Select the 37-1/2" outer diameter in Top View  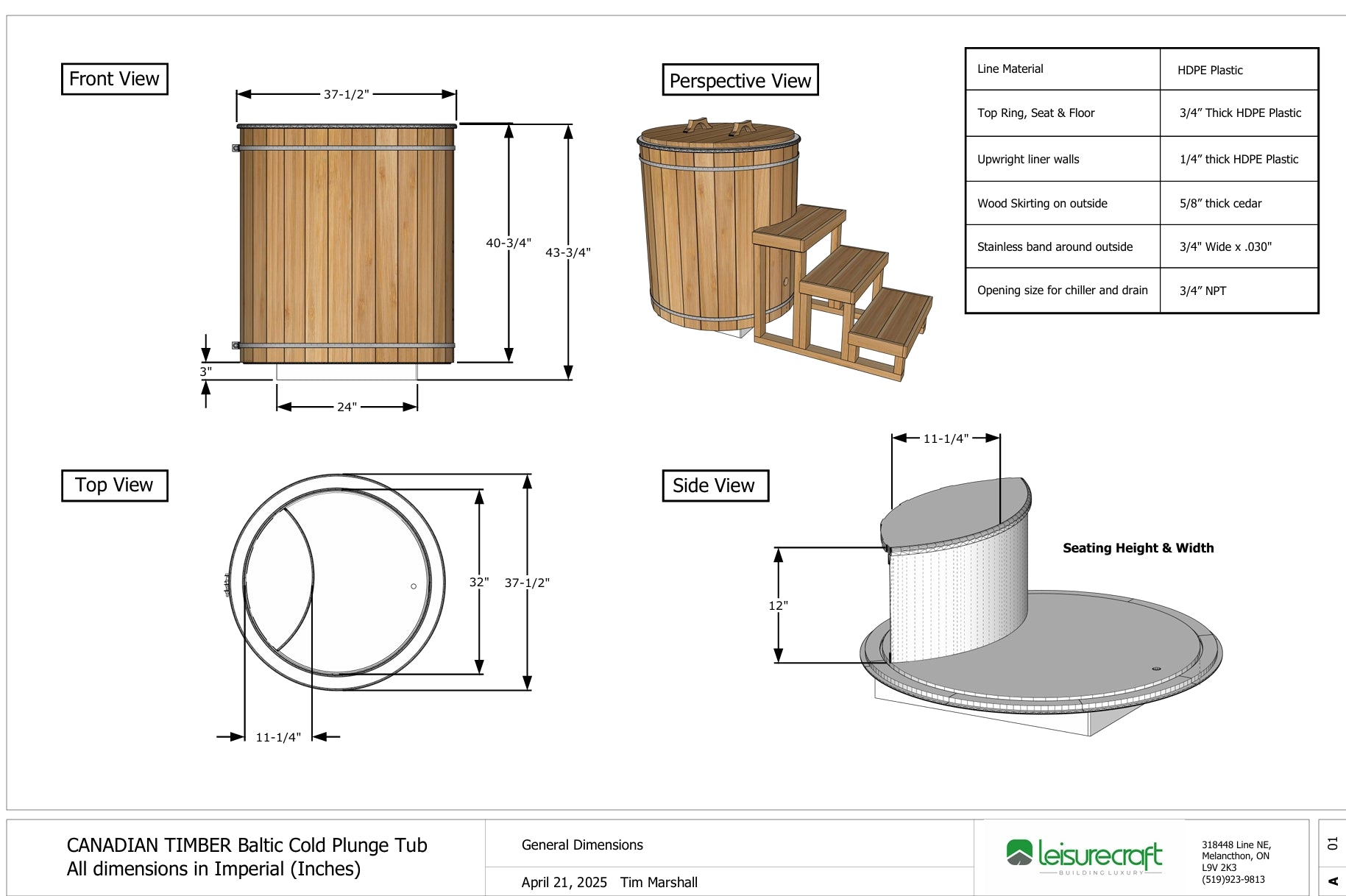(x=527, y=583)
